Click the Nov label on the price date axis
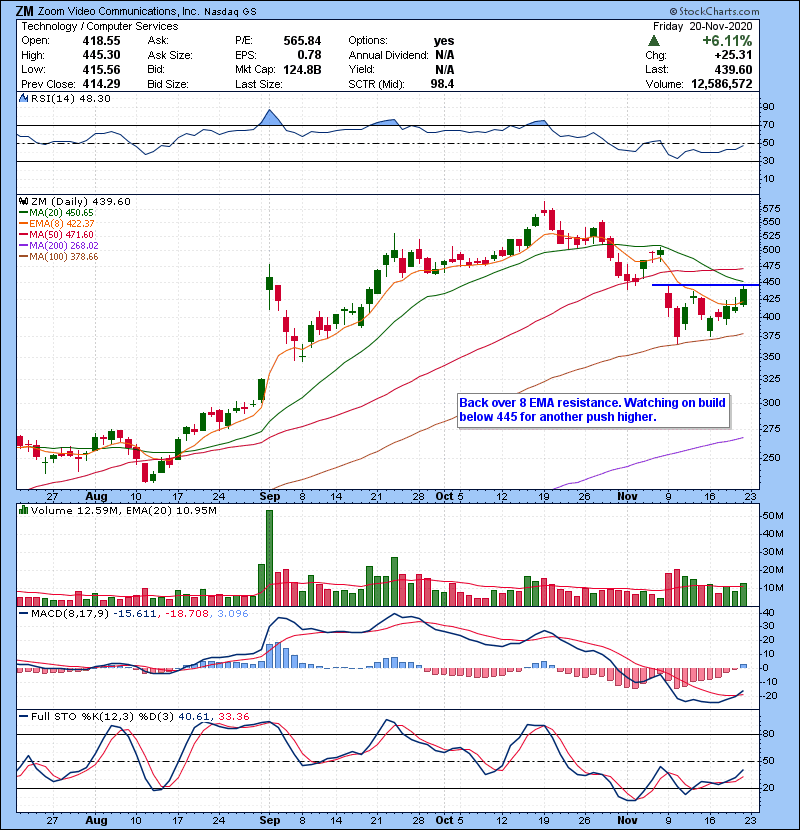The width and height of the screenshot is (800, 830). (627, 496)
